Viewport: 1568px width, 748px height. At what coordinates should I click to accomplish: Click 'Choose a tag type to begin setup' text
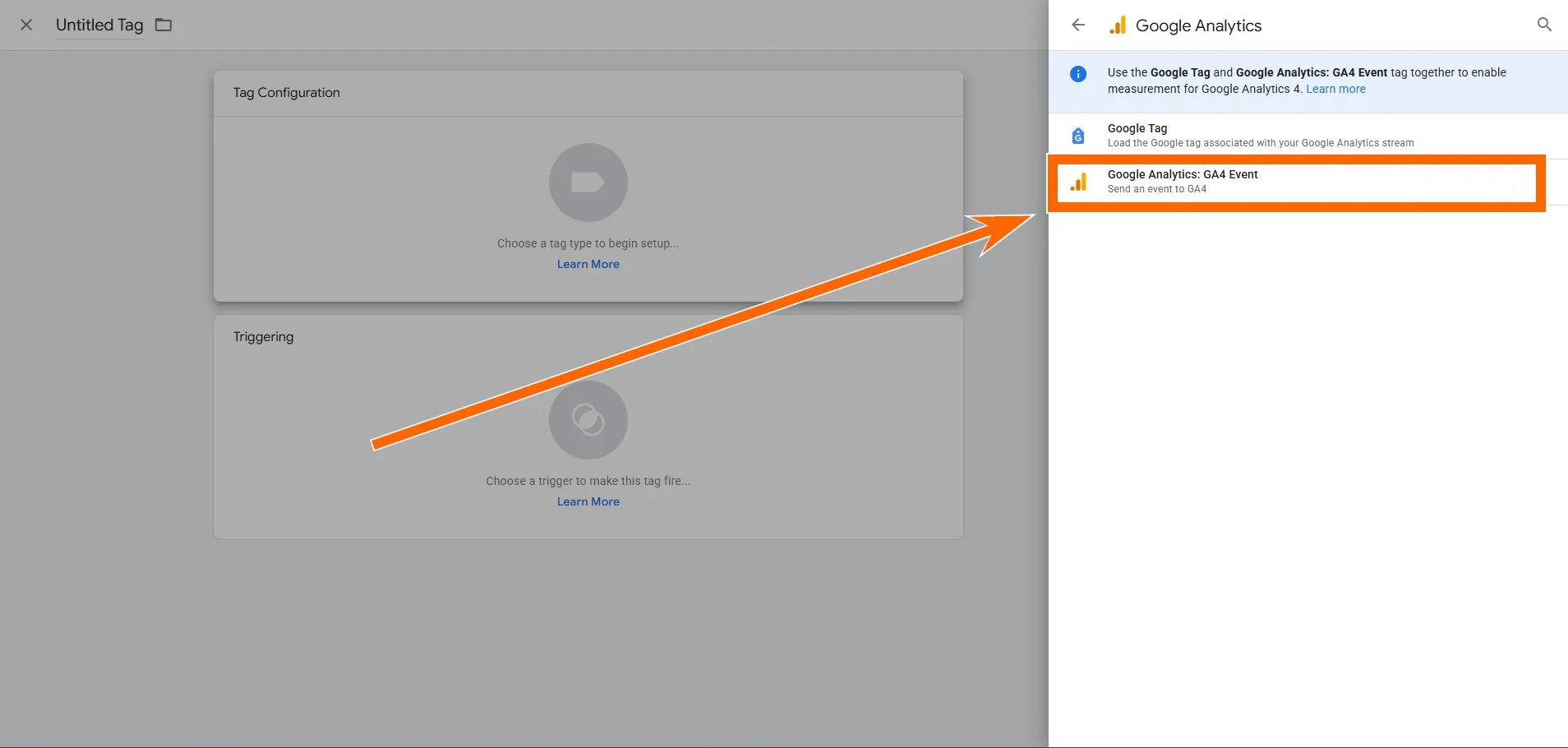(588, 243)
